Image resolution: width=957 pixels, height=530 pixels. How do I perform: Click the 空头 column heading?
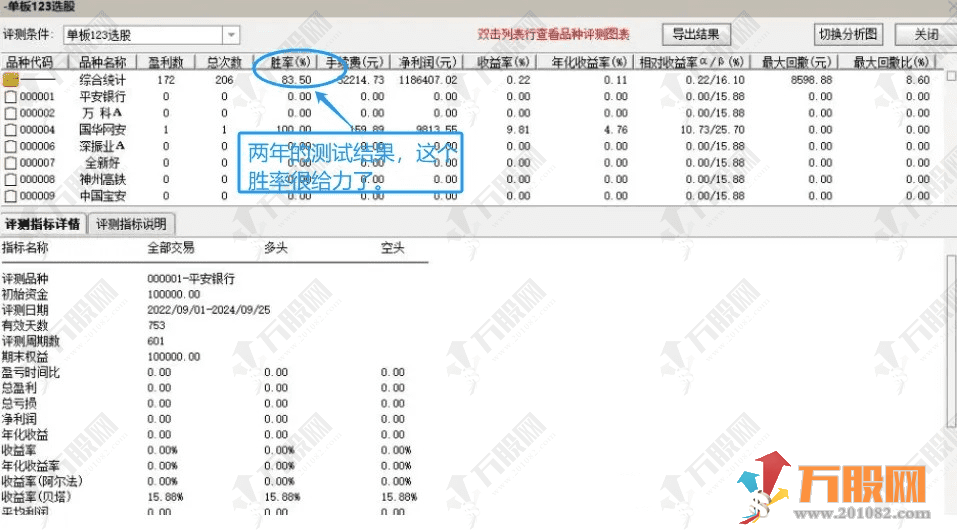392,247
